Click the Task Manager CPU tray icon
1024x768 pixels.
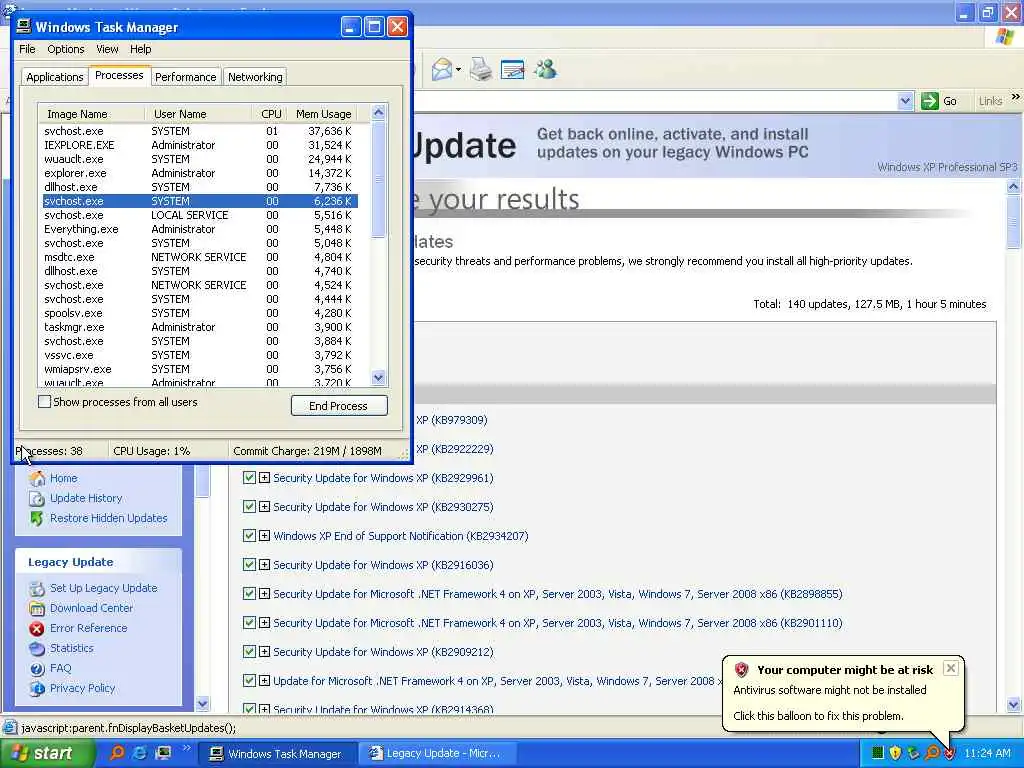878,753
